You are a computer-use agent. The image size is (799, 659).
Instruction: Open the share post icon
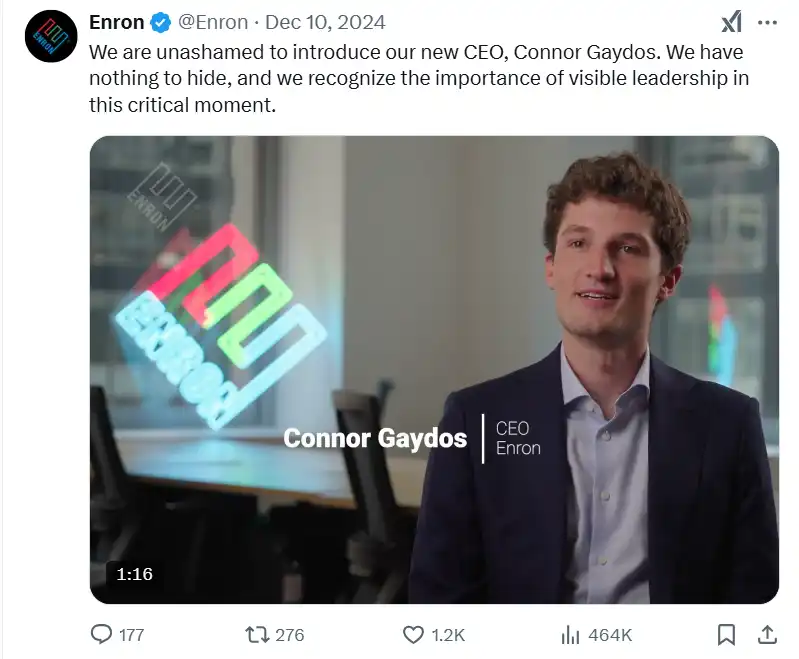click(768, 634)
